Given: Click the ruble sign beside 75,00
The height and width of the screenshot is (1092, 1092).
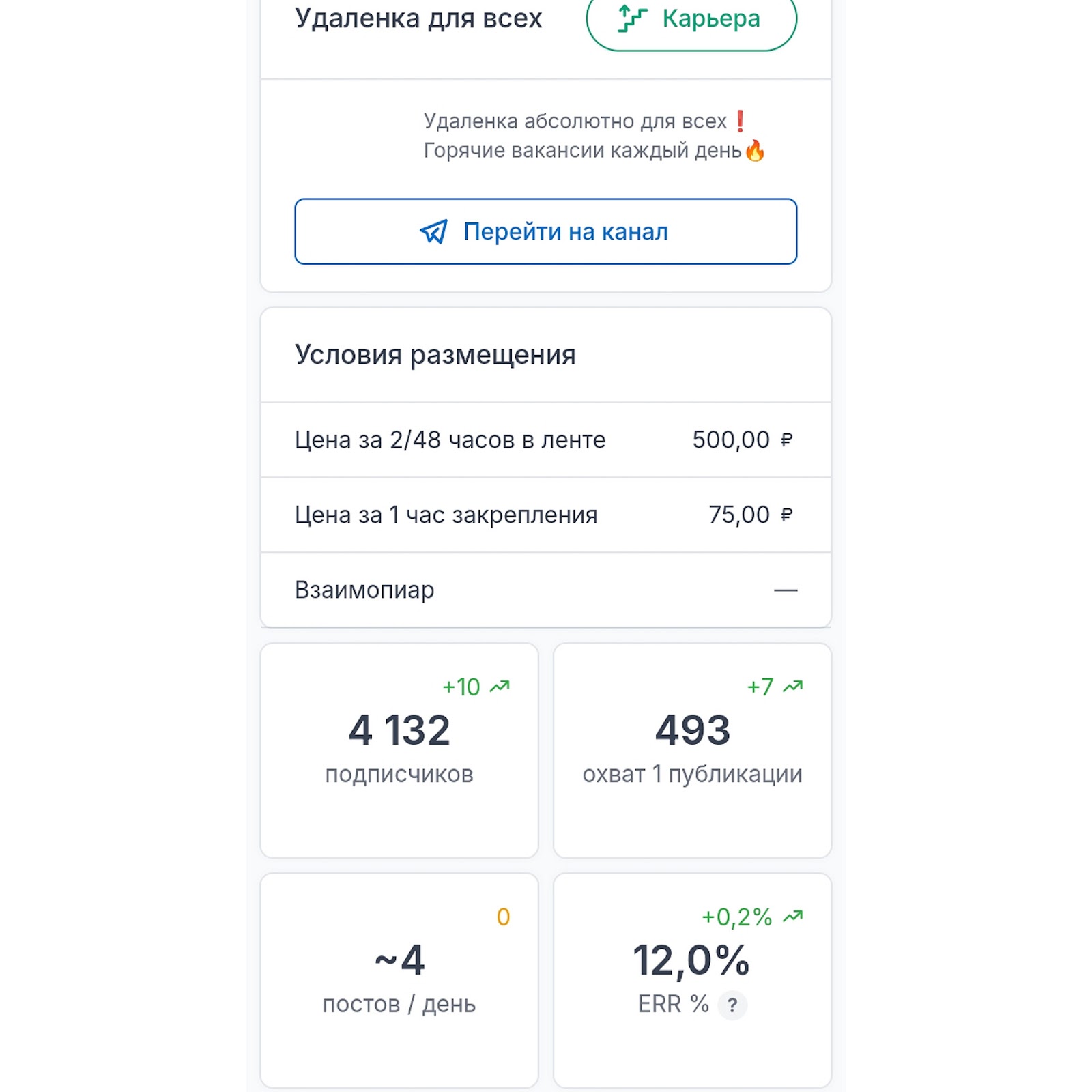Looking at the screenshot, I should point(787,515).
